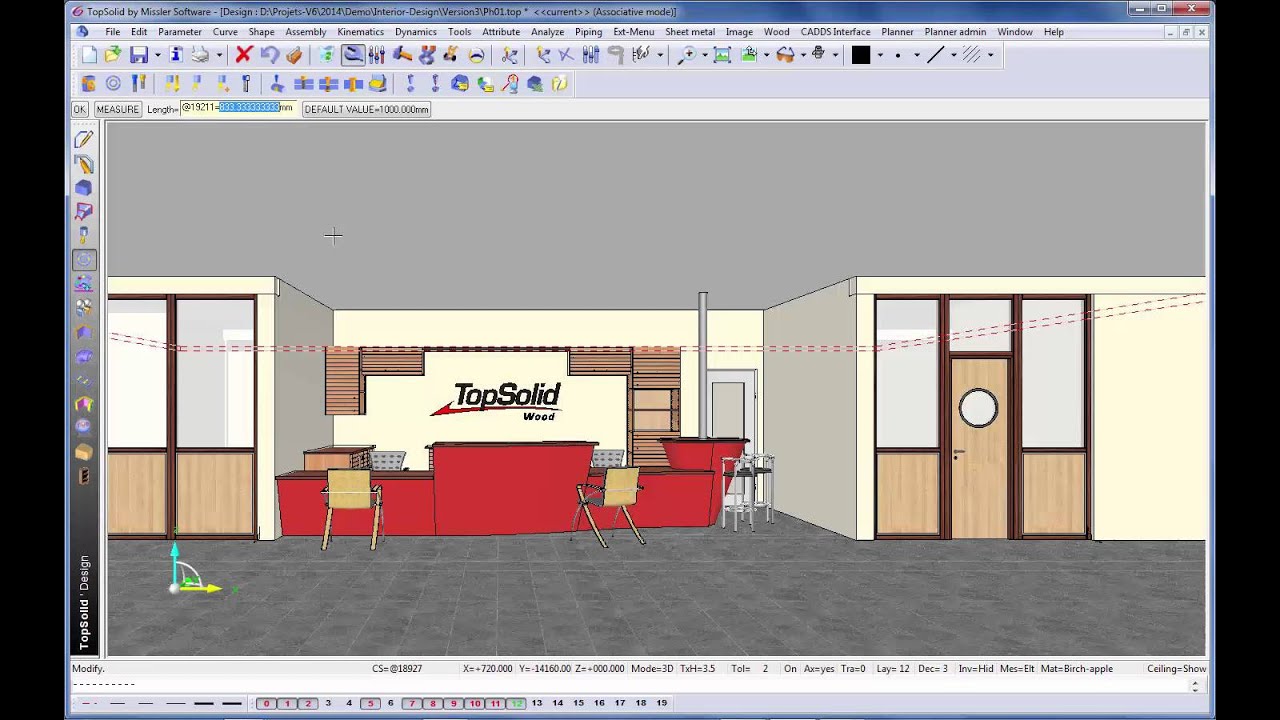Expand the view orientation dropdown arrow
1280x720 pixels.
(x=766, y=55)
